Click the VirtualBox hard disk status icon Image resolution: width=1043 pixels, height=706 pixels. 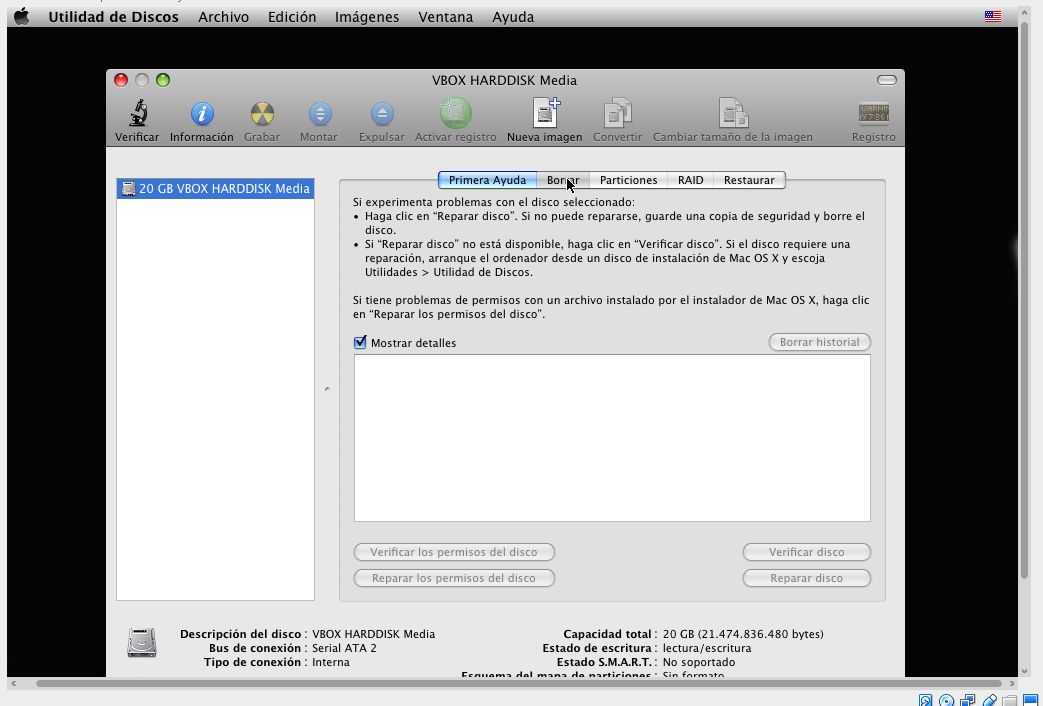[925, 700]
